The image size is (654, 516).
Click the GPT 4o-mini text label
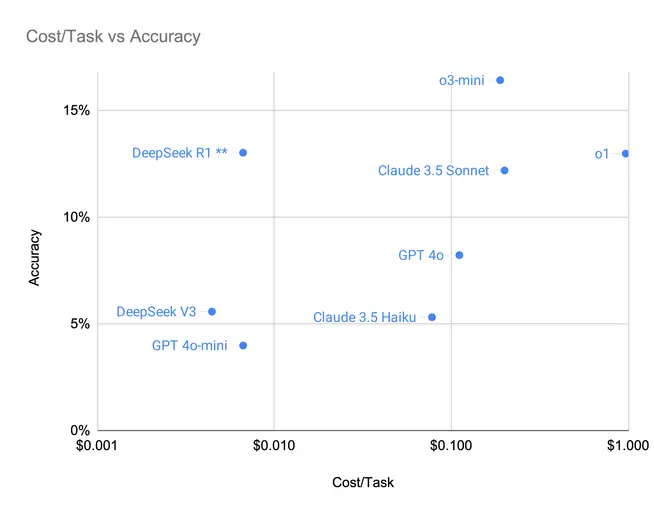coord(189,345)
